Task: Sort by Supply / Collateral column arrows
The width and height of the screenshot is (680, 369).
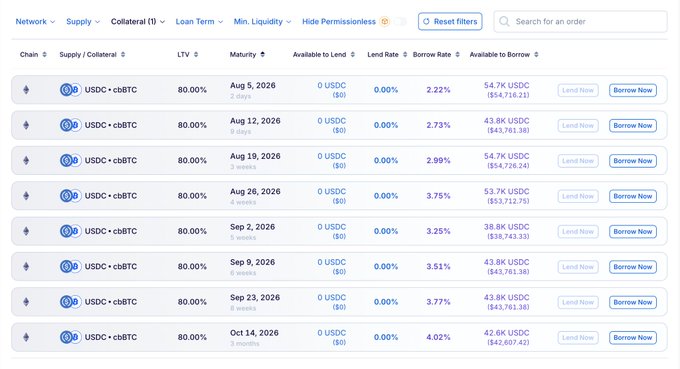Action: click(123, 55)
